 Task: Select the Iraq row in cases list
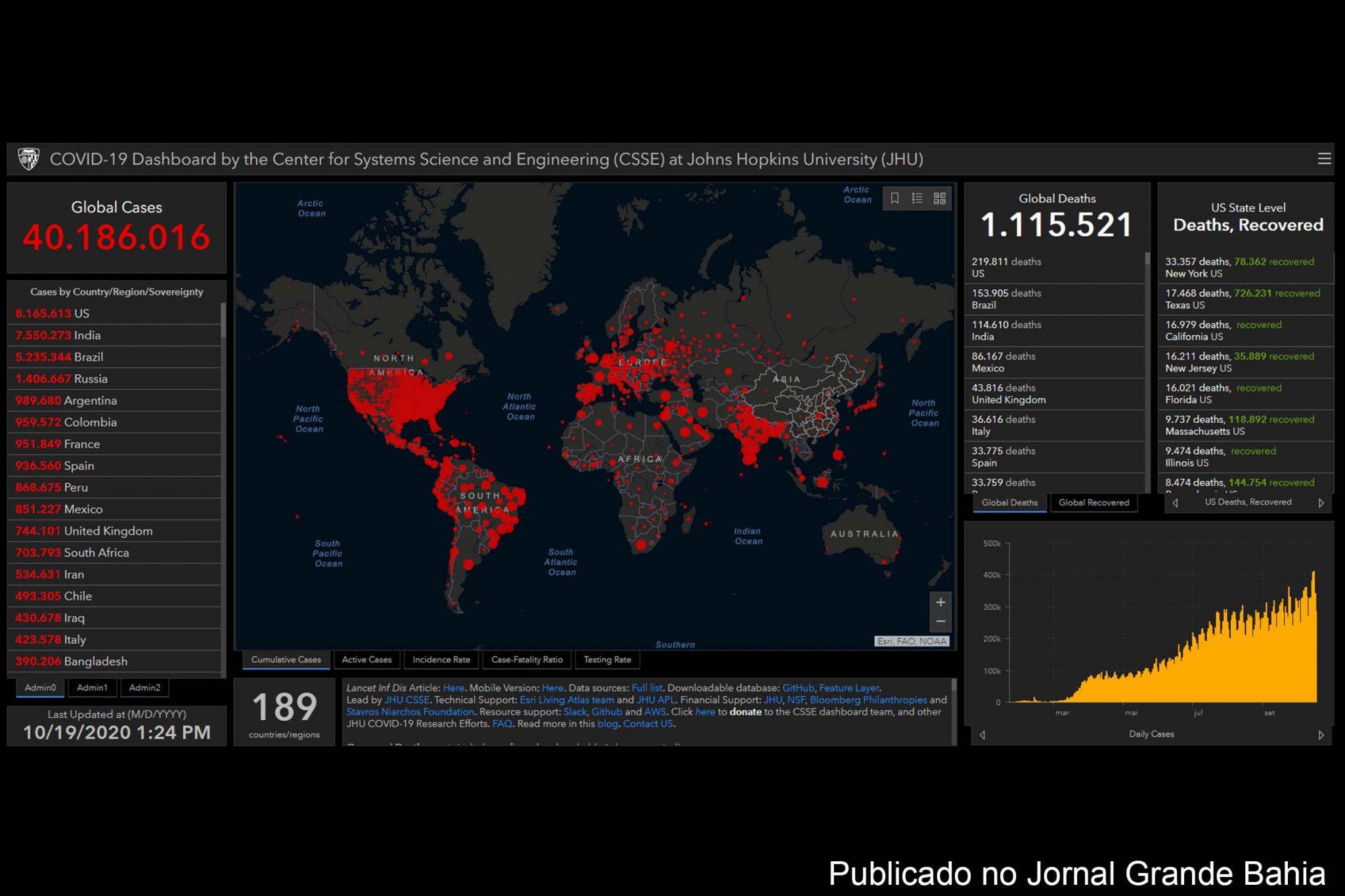click(114, 617)
